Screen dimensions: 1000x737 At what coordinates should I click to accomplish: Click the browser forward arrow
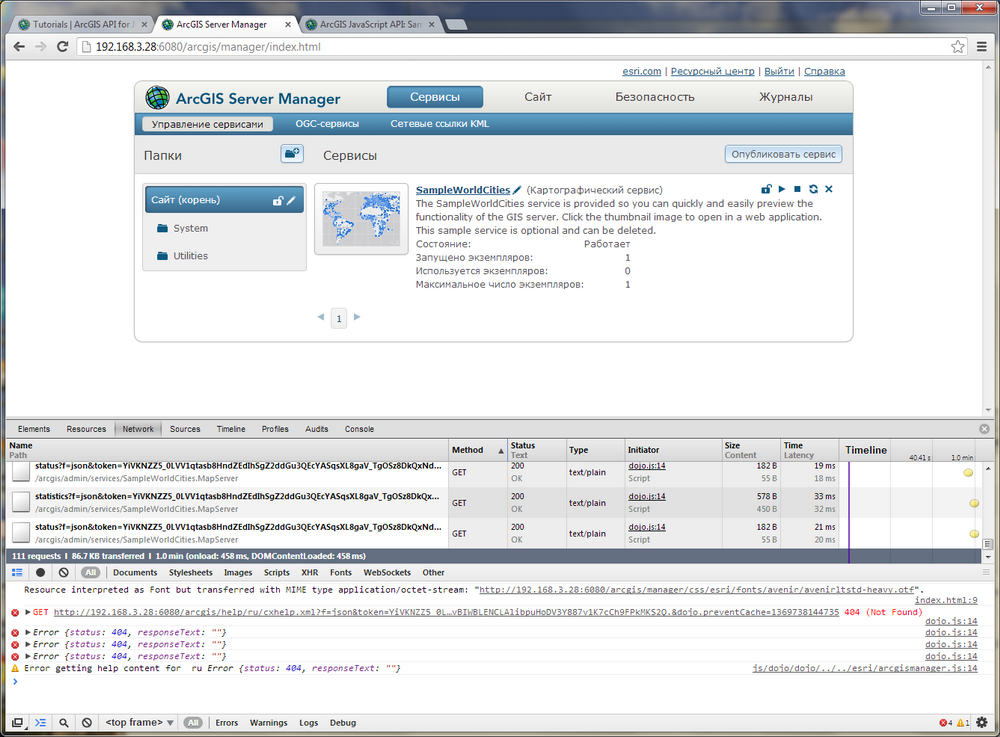(41, 47)
